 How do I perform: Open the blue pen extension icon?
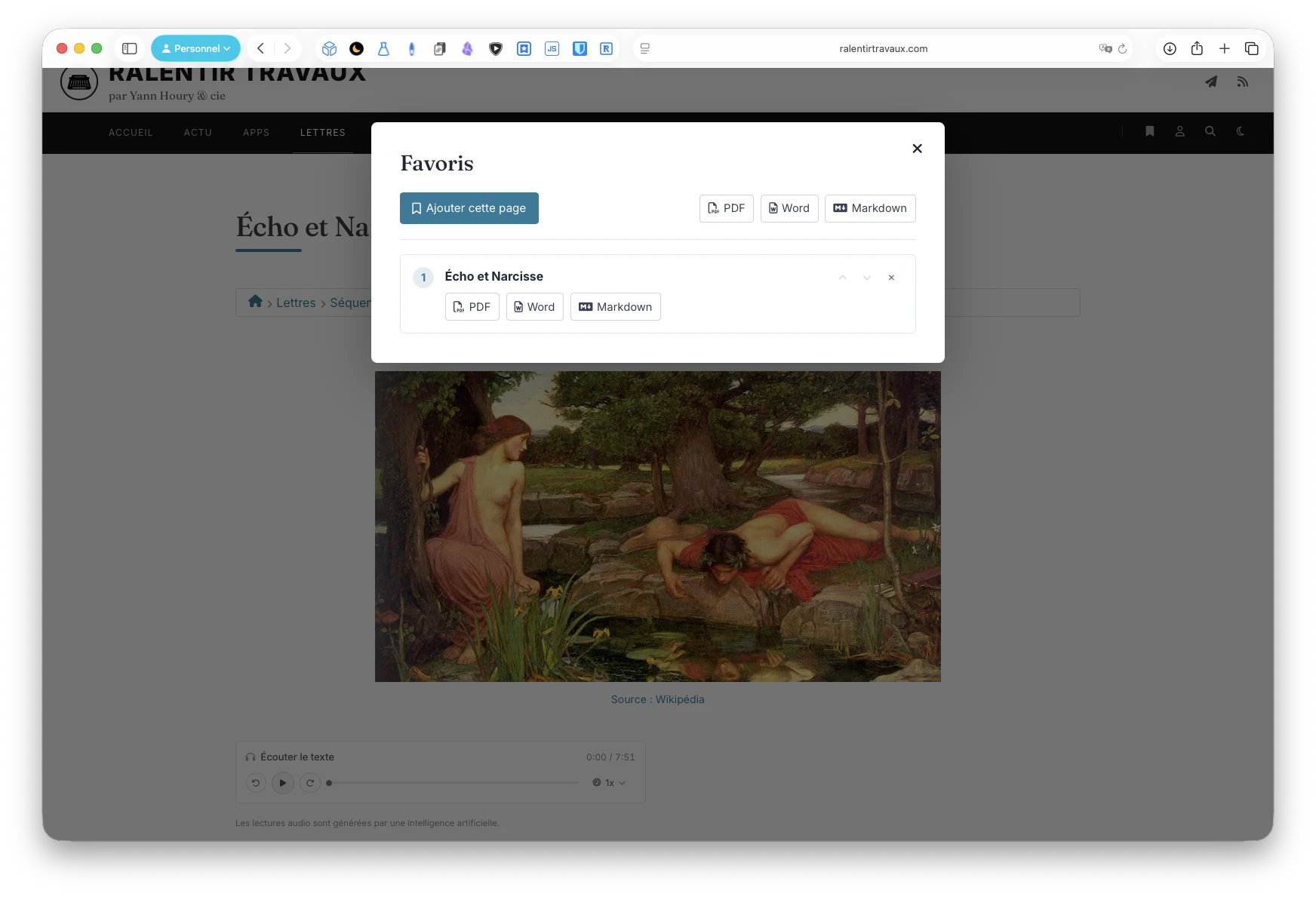tap(411, 48)
